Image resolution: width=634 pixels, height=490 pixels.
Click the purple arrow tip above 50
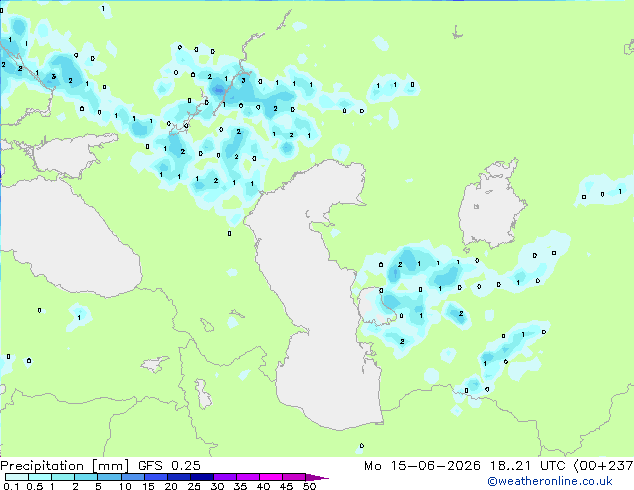click(x=317, y=477)
